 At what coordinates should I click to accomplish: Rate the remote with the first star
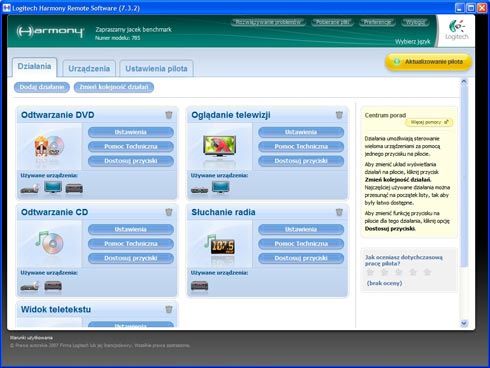coord(370,272)
